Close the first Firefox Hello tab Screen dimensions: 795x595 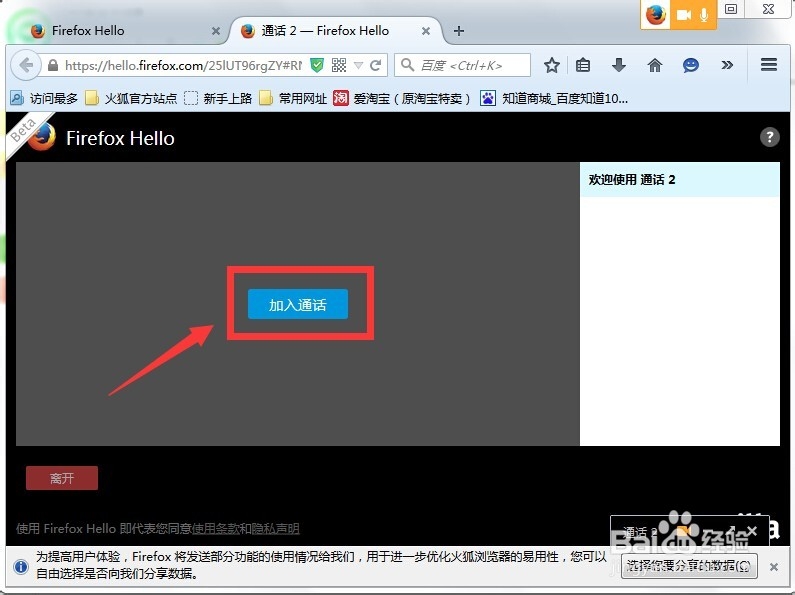215,31
